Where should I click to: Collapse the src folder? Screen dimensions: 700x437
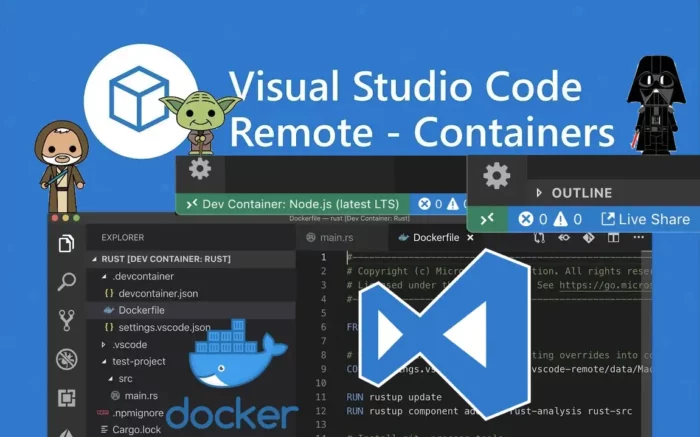click(111, 379)
